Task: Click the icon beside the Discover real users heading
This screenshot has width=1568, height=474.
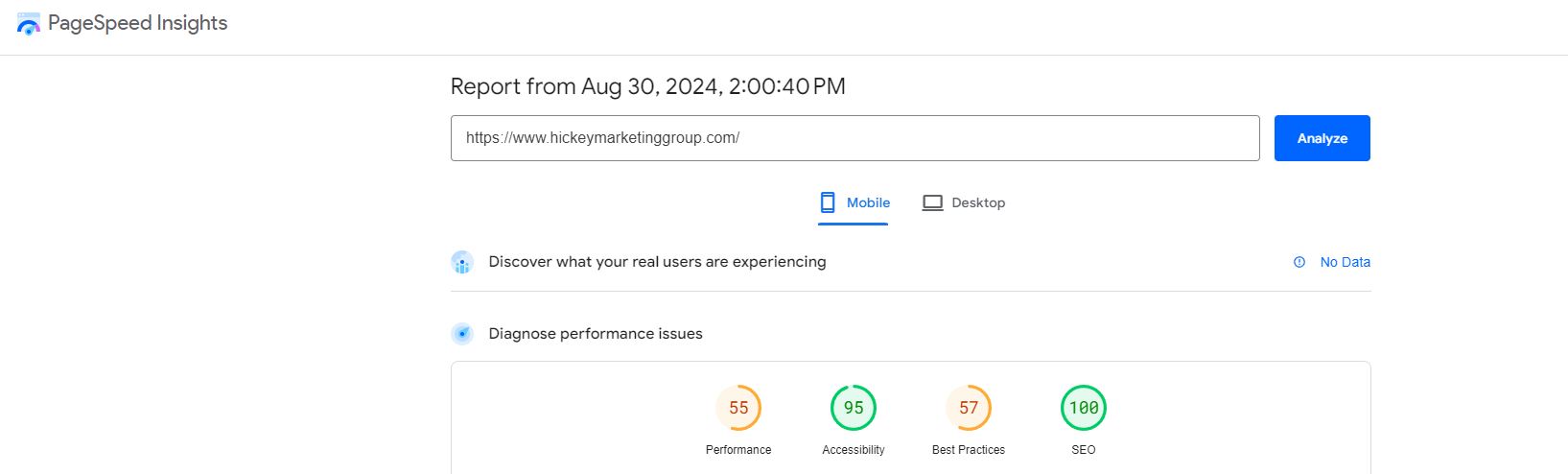Action: [x=462, y=262]
